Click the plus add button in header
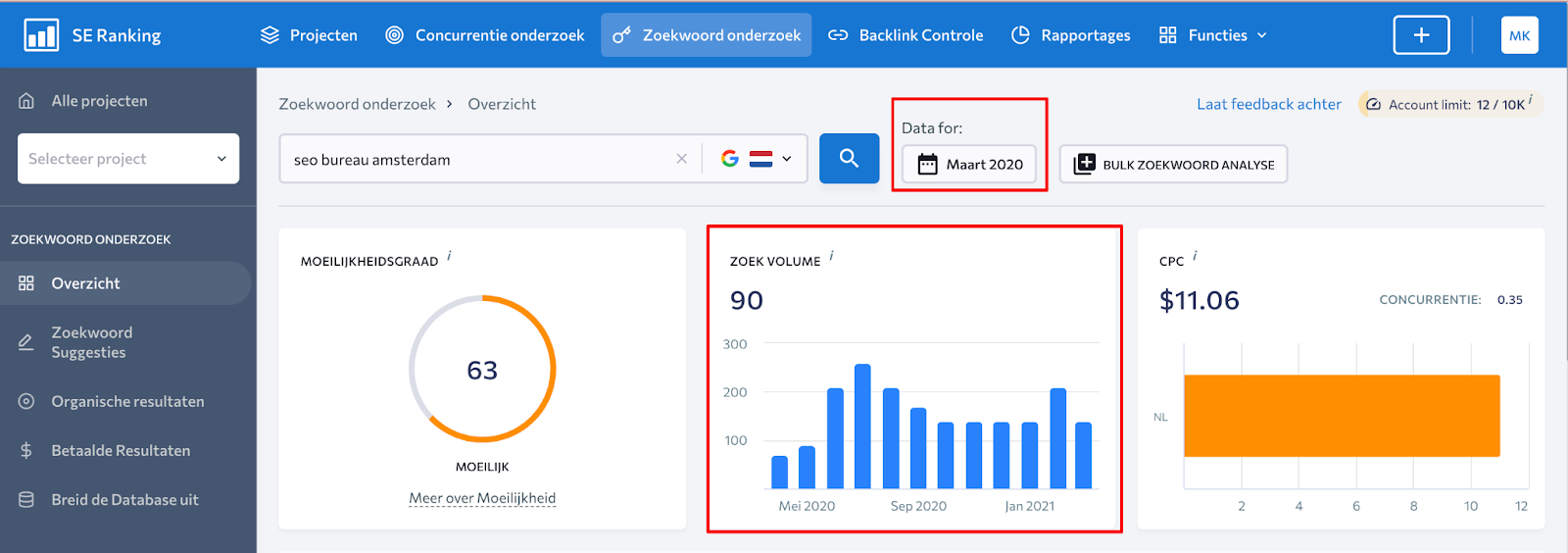 coord(1421,35)
